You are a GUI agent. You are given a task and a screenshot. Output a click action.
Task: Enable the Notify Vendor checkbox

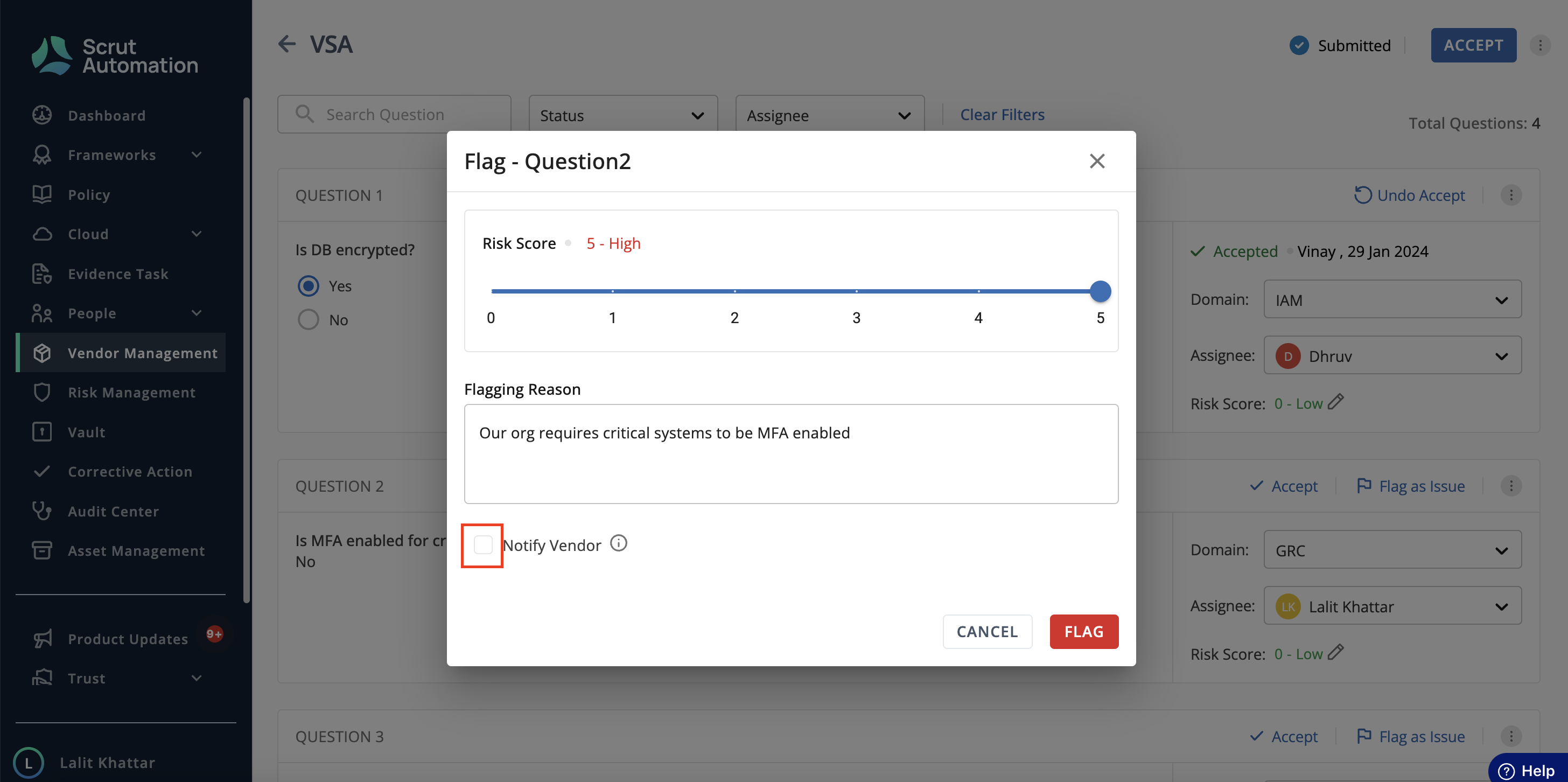482,544
